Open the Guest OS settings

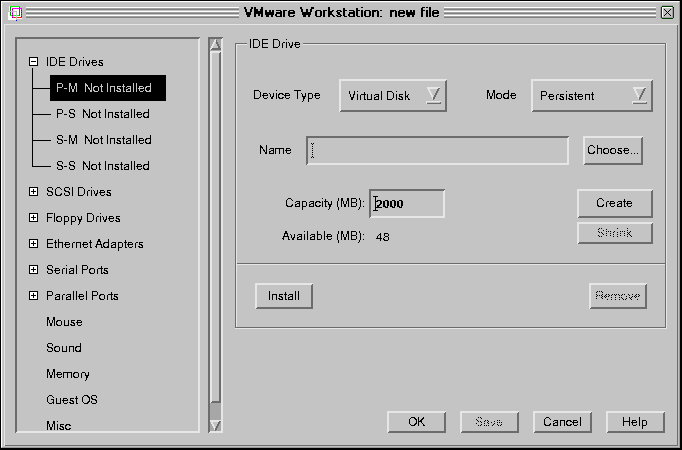(72, 400)
